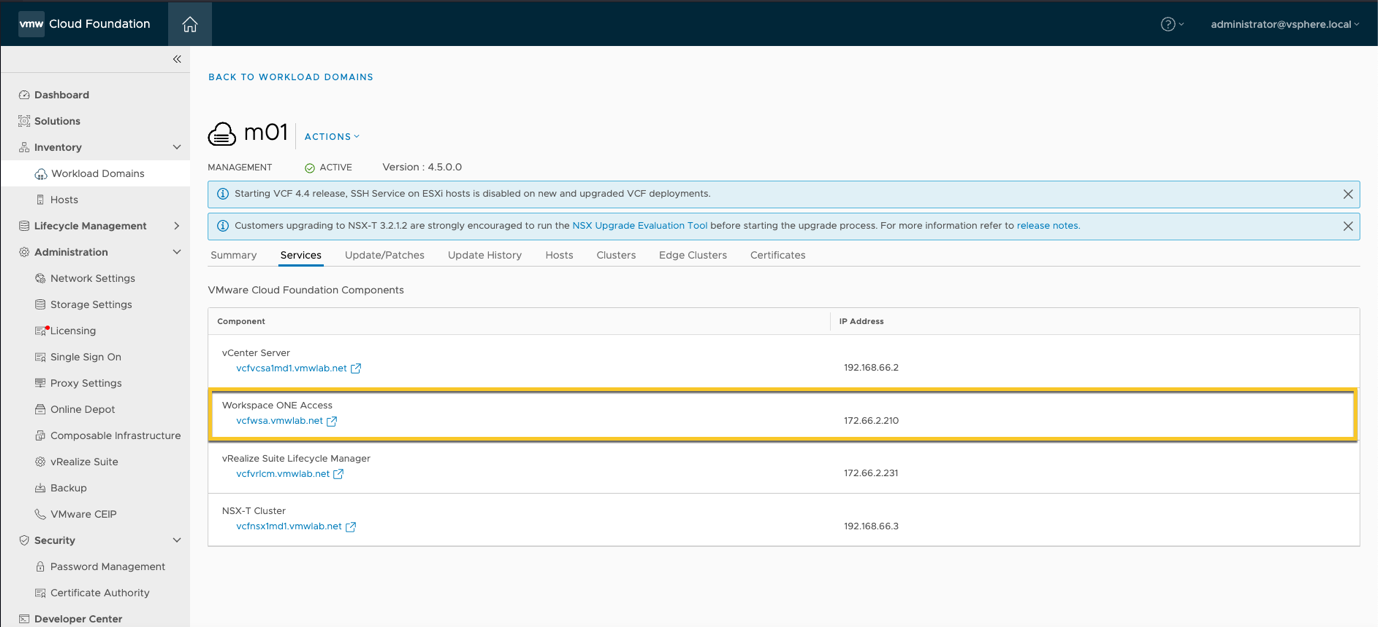
Task: Click the Certificate Authority icon
Action: 40,593
